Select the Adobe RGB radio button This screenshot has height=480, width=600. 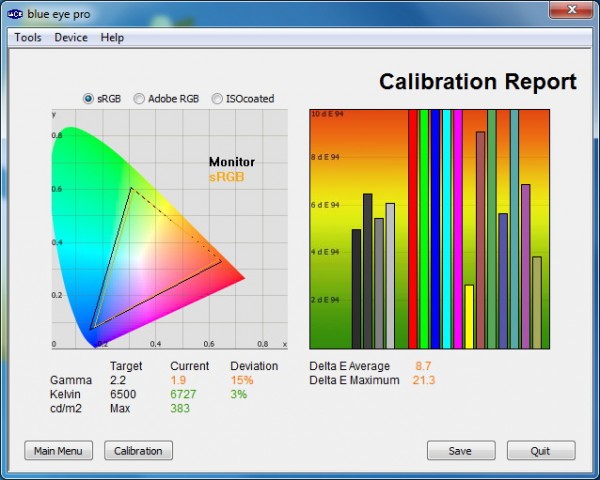tap(139, 99)
